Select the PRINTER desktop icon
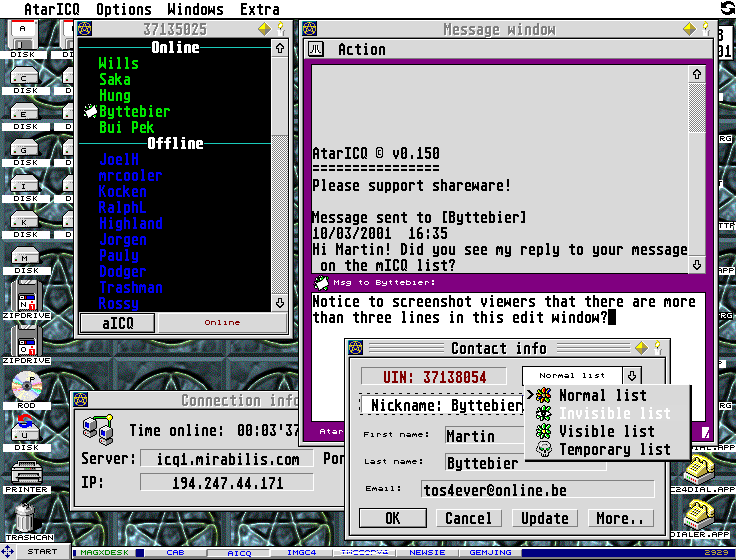Image resolution: width=736 pixels, height=560 pixels. click(26, 477)
